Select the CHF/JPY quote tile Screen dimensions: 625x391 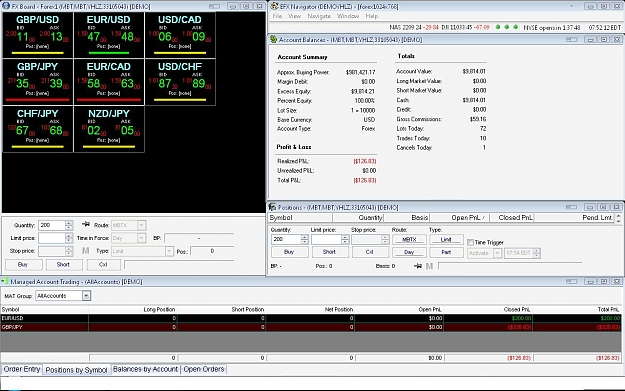(x=38, y=129)
